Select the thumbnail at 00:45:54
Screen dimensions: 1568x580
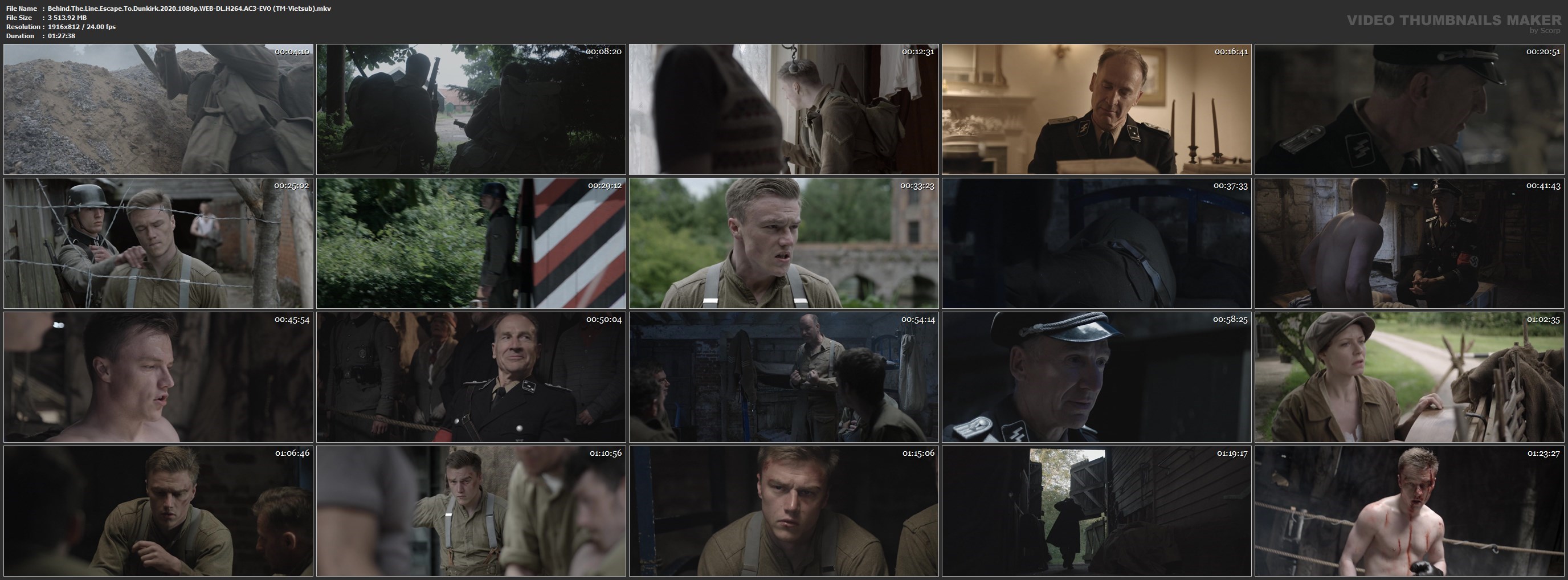click(x=158, y=377)
